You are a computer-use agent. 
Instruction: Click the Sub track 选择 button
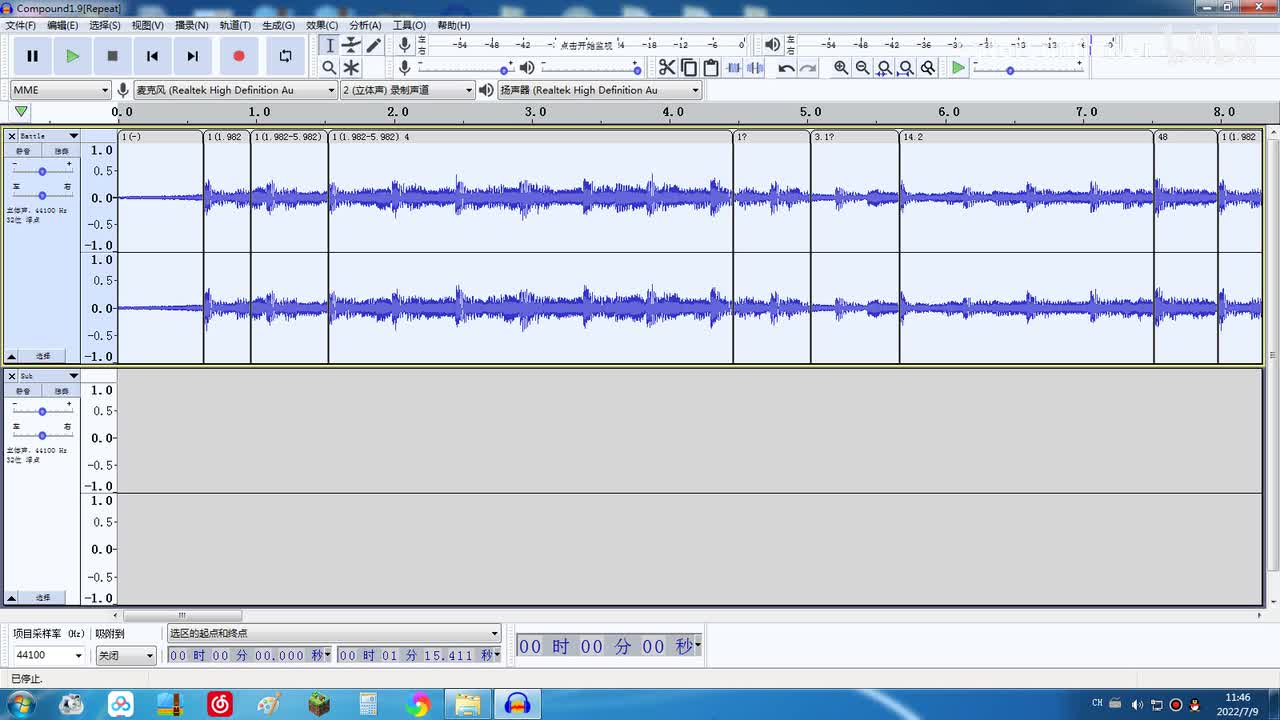[x=43, y=597]
